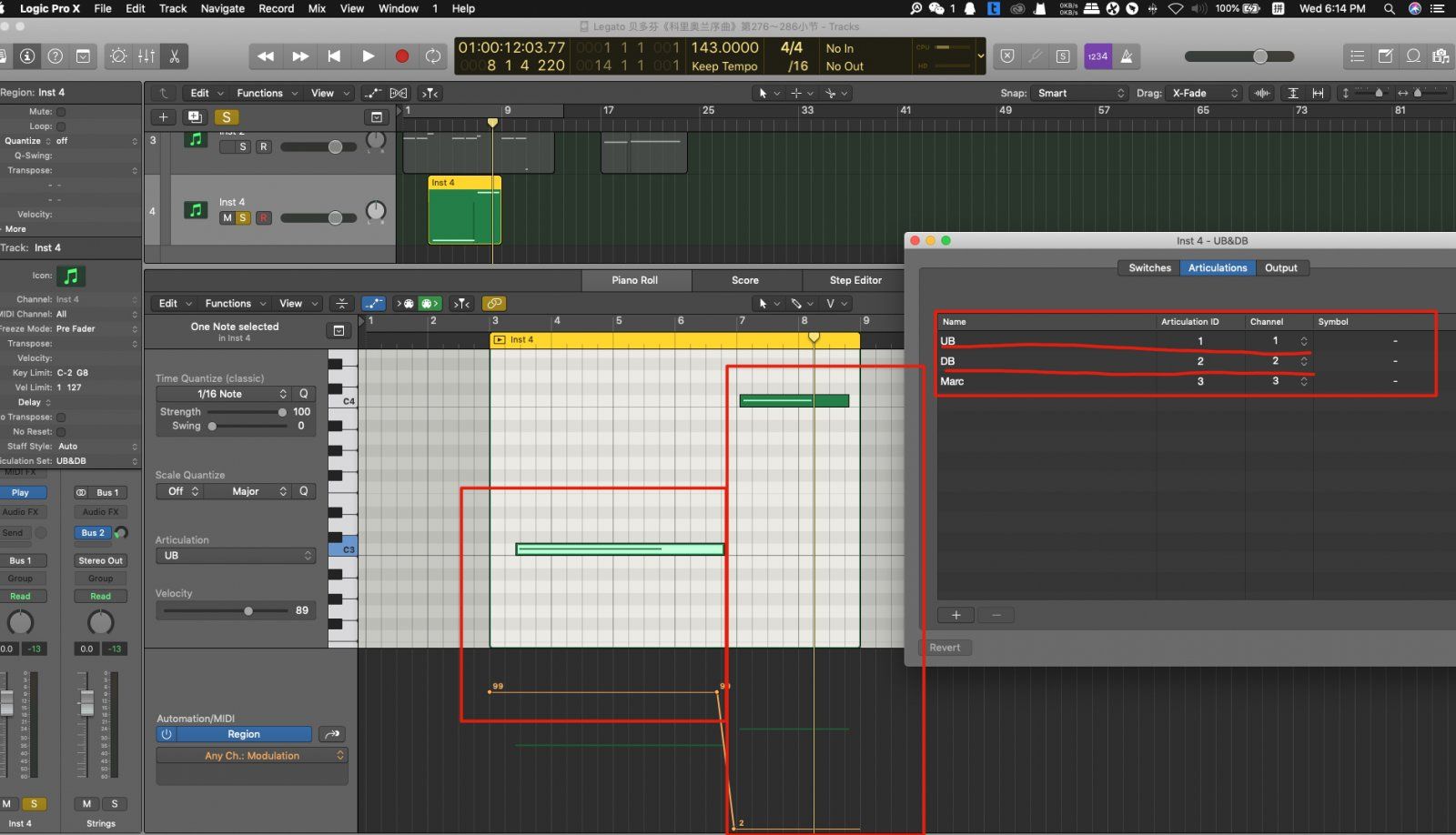Open Quick Help question mark button
1456x835 pixels.
(x=56, y=56)
